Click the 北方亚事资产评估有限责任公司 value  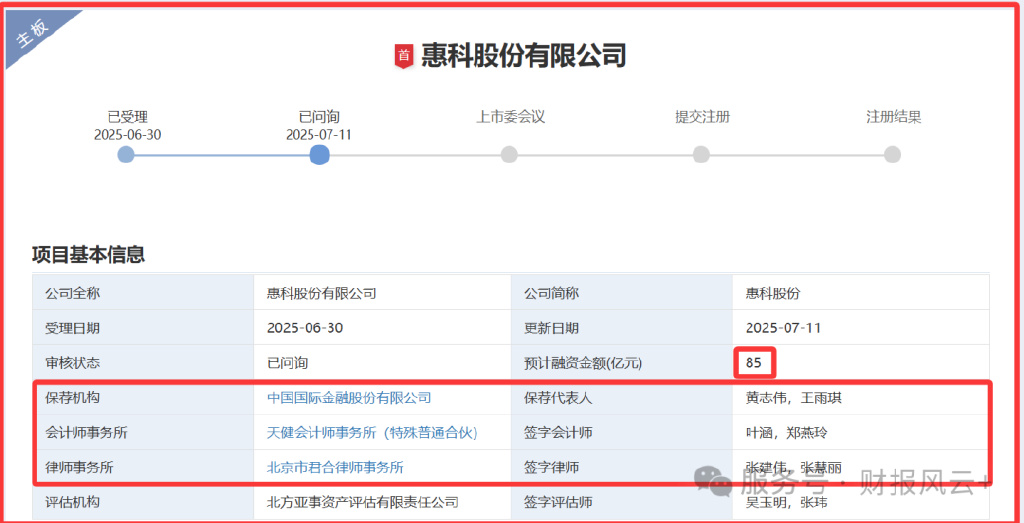click(362, 502)
